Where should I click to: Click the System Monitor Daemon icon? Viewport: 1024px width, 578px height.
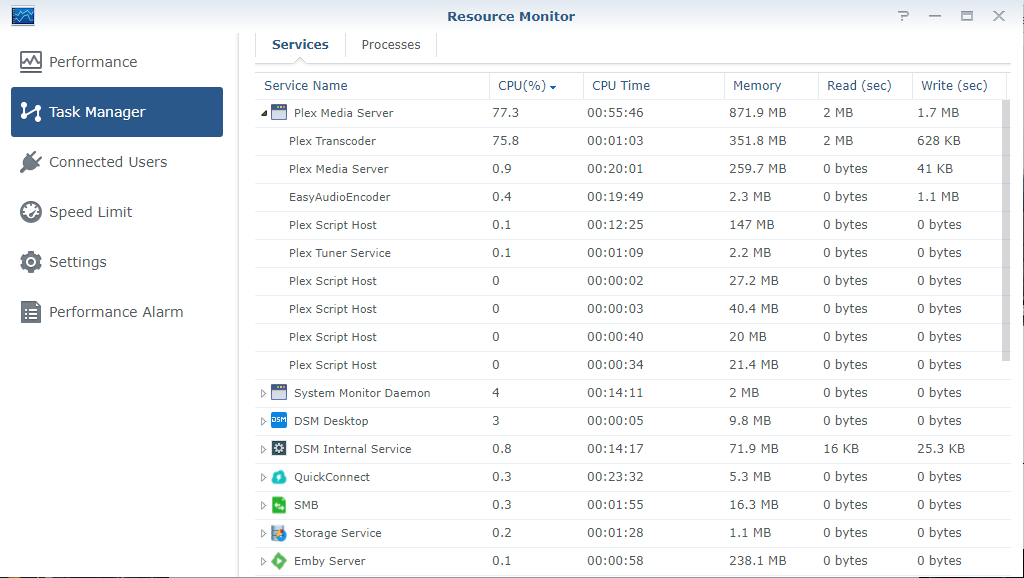[279, 393]
